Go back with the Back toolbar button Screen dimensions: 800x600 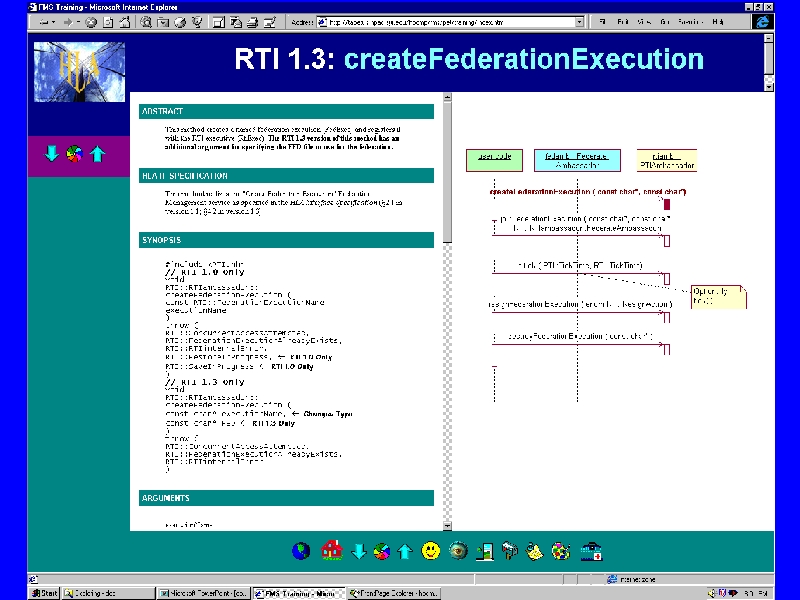point(43,22)
